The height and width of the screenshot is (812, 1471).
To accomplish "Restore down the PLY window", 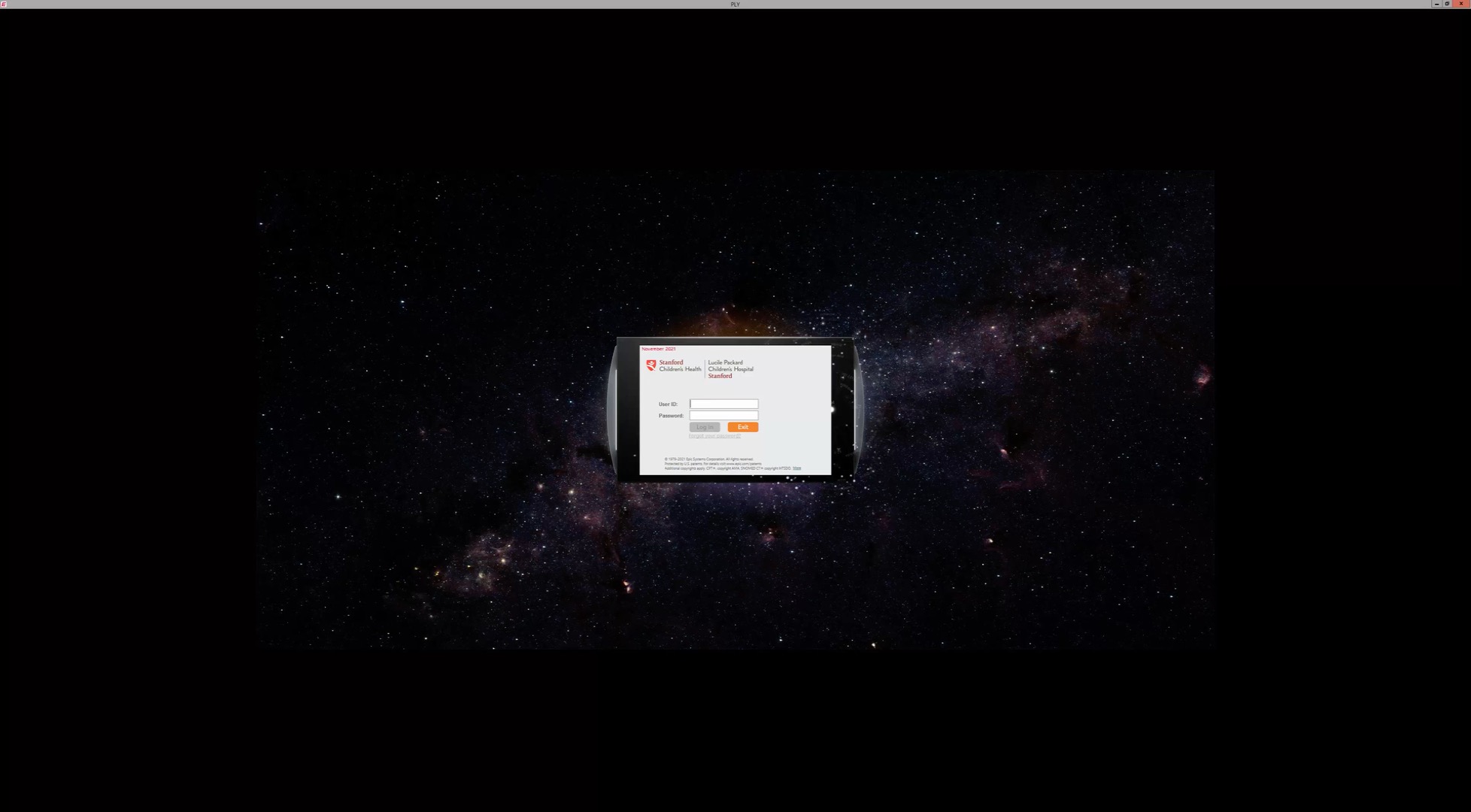I will coord(1447,4).
